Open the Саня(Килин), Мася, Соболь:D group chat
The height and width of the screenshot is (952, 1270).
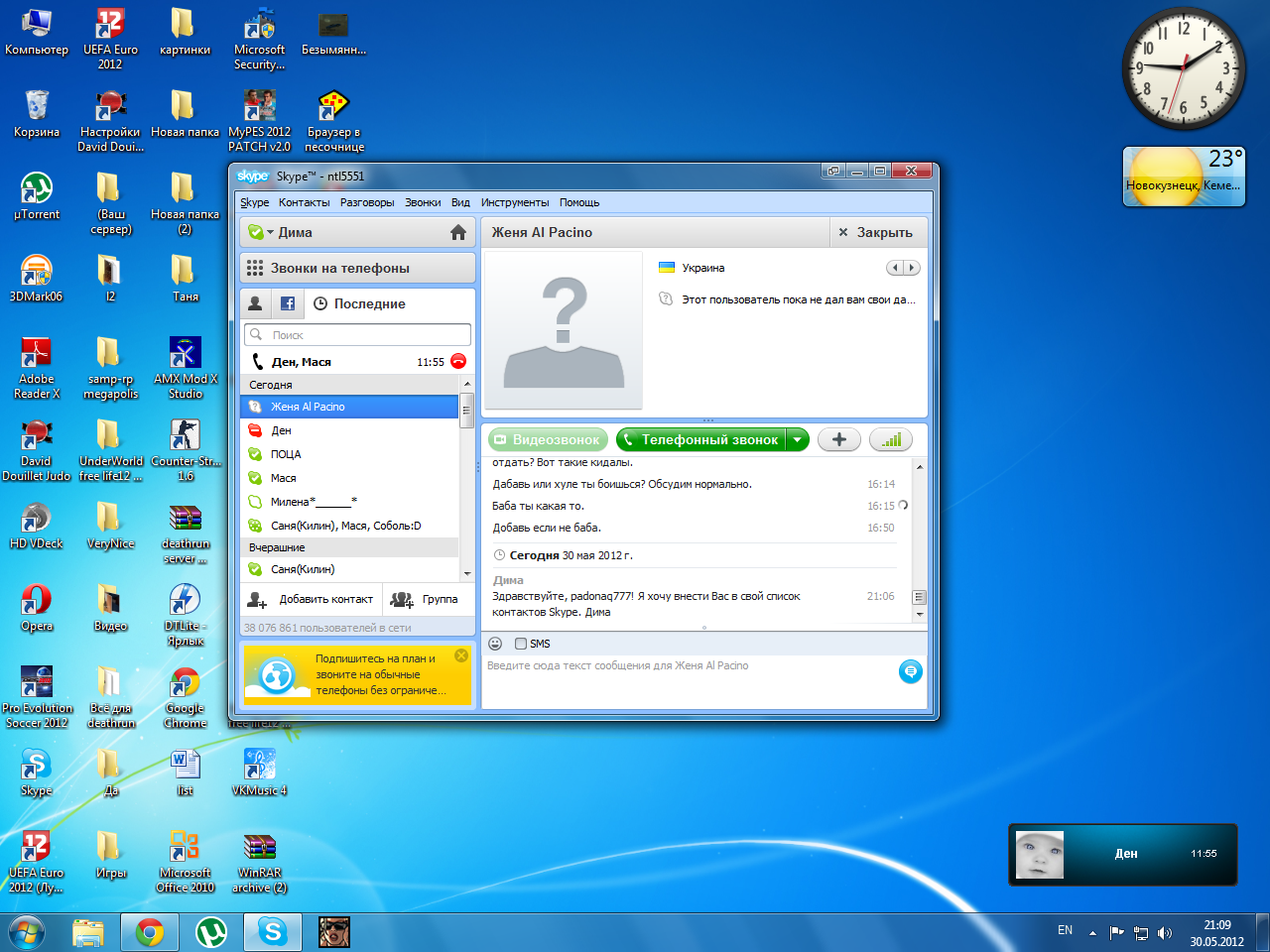click(x=350, y=526)
